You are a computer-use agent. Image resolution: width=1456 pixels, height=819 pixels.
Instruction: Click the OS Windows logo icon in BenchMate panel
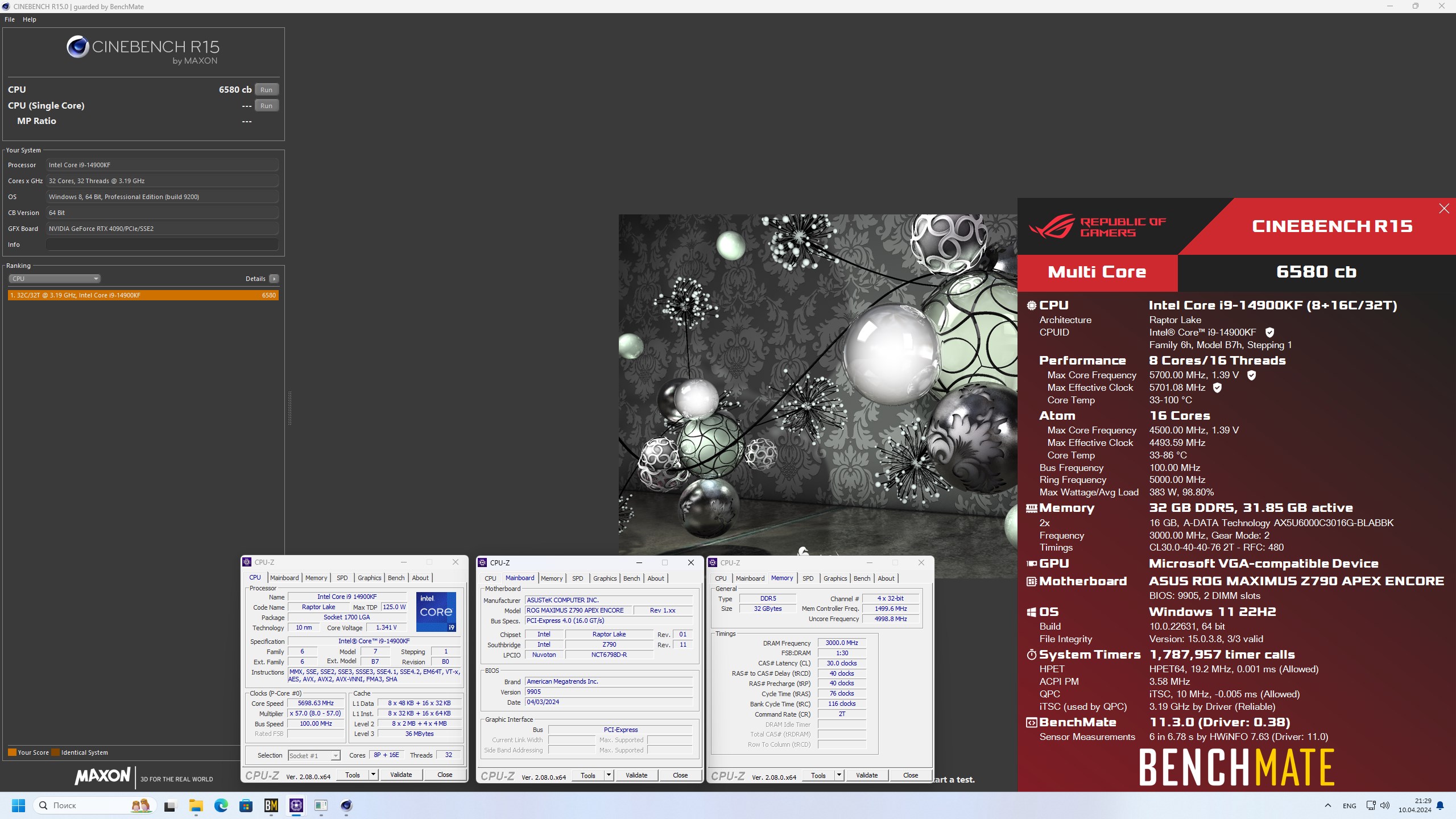click(1031, 612)
